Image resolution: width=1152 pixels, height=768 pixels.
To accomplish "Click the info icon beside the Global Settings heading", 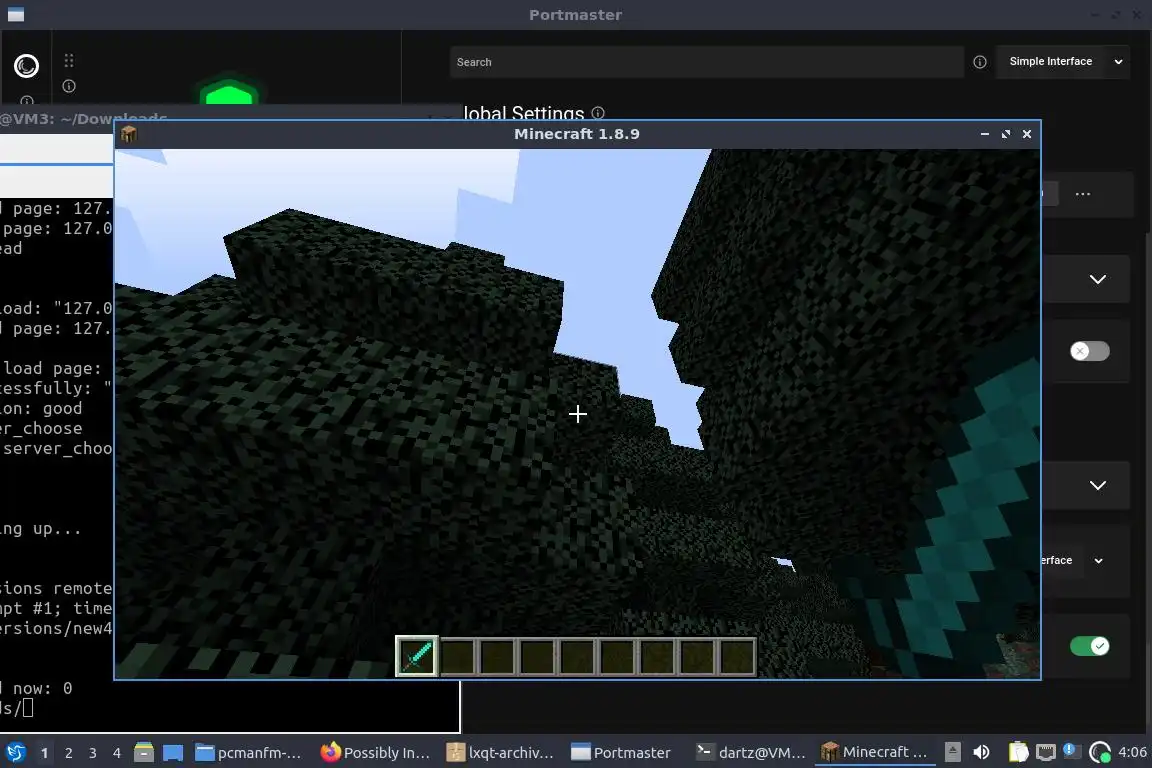I will click(598, 112).
